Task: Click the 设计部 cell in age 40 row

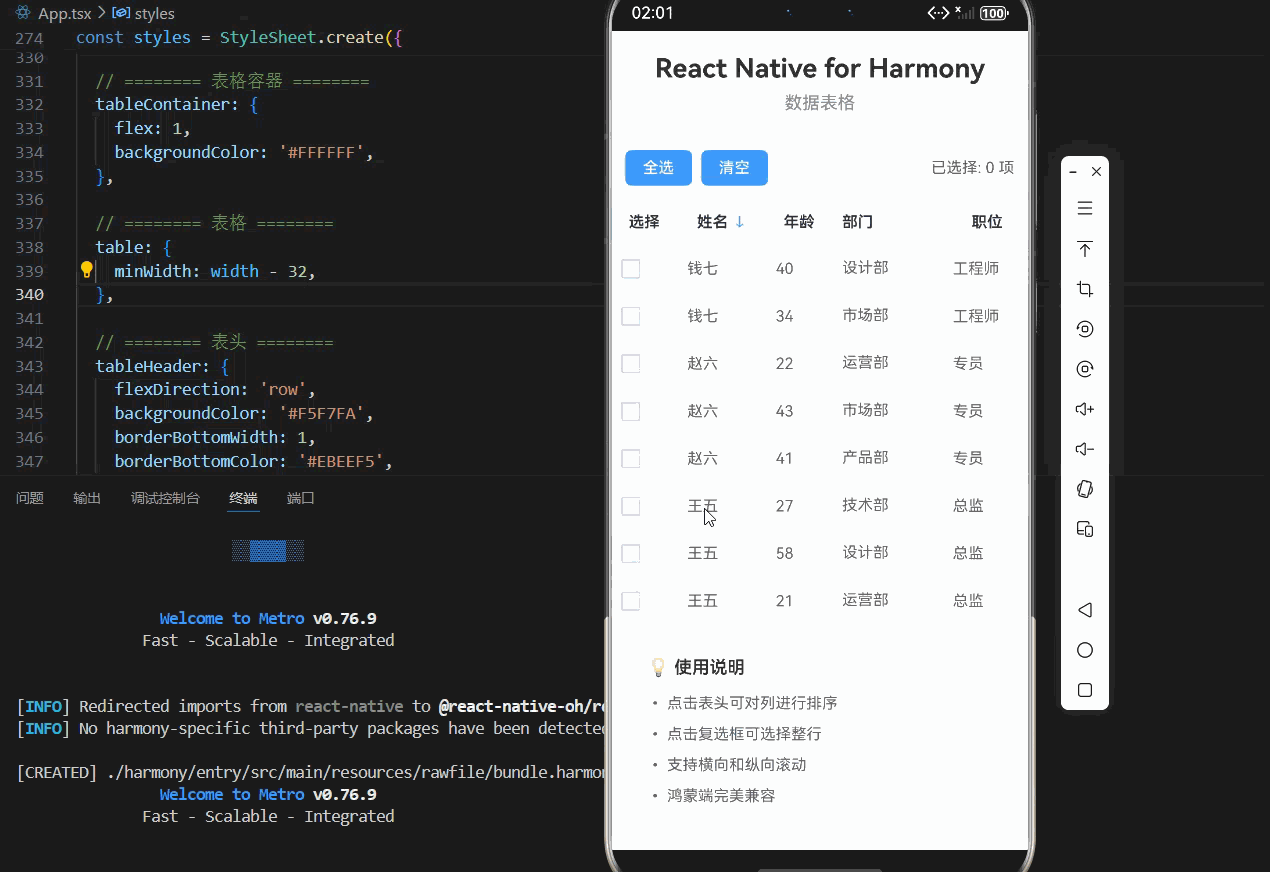Action: pyautogui.click(x=865, y=268)
